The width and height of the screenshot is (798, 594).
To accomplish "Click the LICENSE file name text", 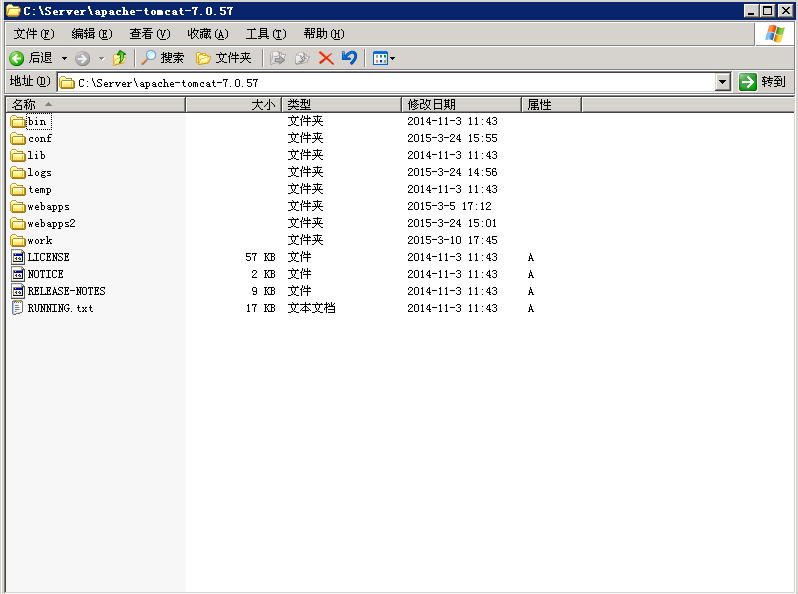I will click(48, 257).
